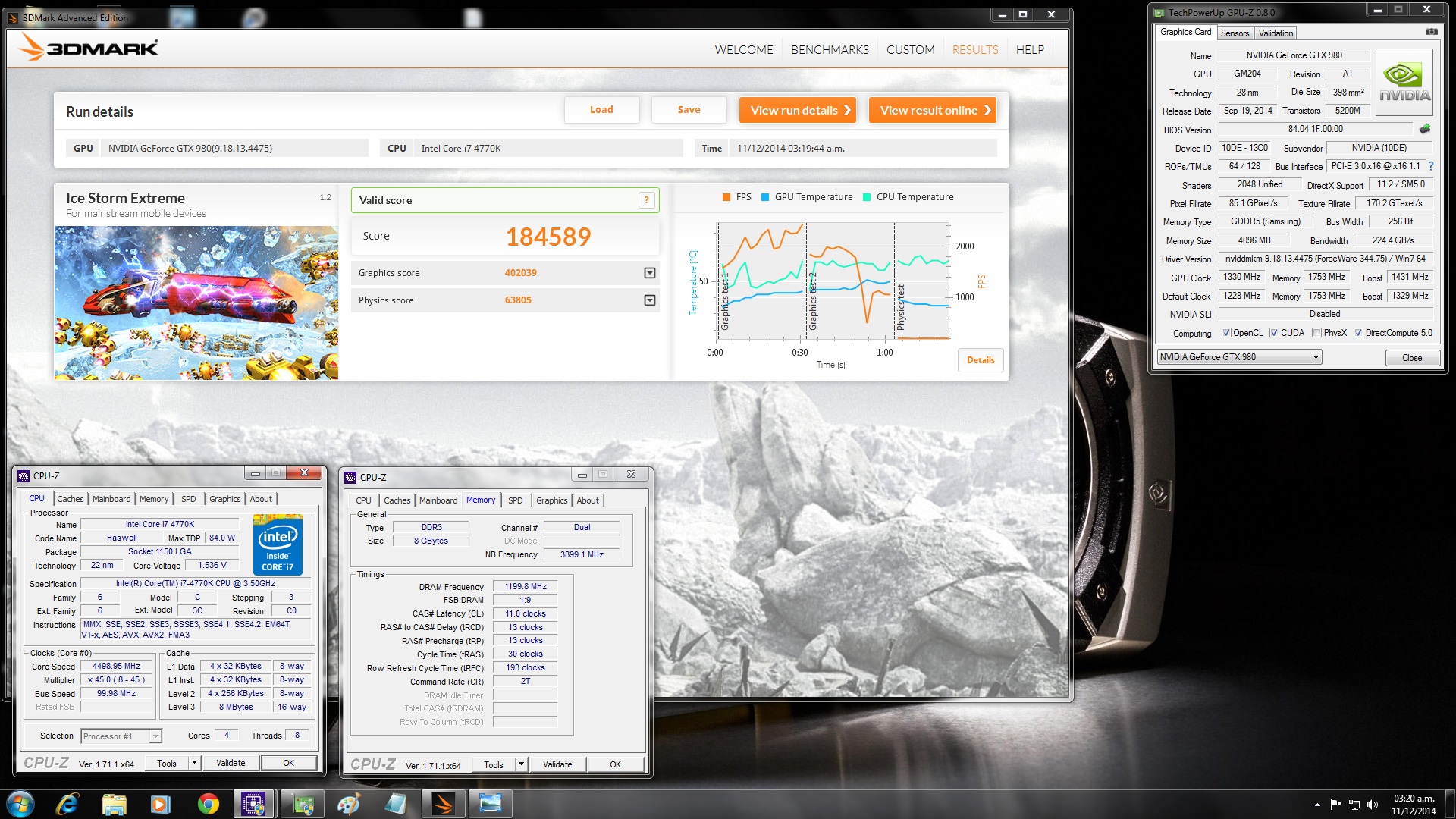
Task: Toggle the PhysX checkbox in GPU-Z
Action: tap(1316, 333)
